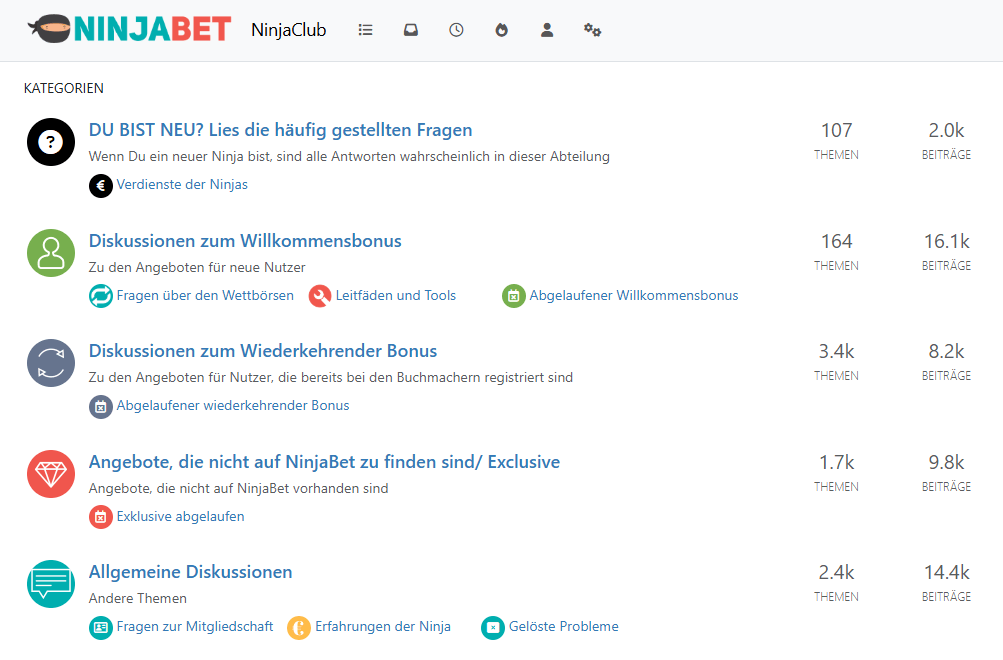Click description 'Angebote, die nicht auf NinjaBet vorhanden sind'
Screen dimensions: 1003x660
point(238,489)
